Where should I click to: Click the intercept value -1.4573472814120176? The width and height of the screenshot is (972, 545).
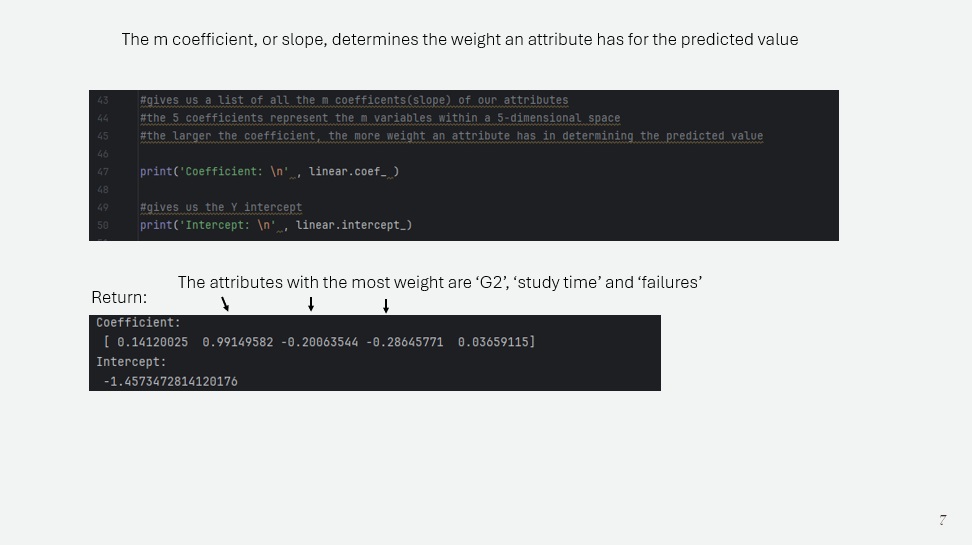pyautogui.click(x=170, y=381)
